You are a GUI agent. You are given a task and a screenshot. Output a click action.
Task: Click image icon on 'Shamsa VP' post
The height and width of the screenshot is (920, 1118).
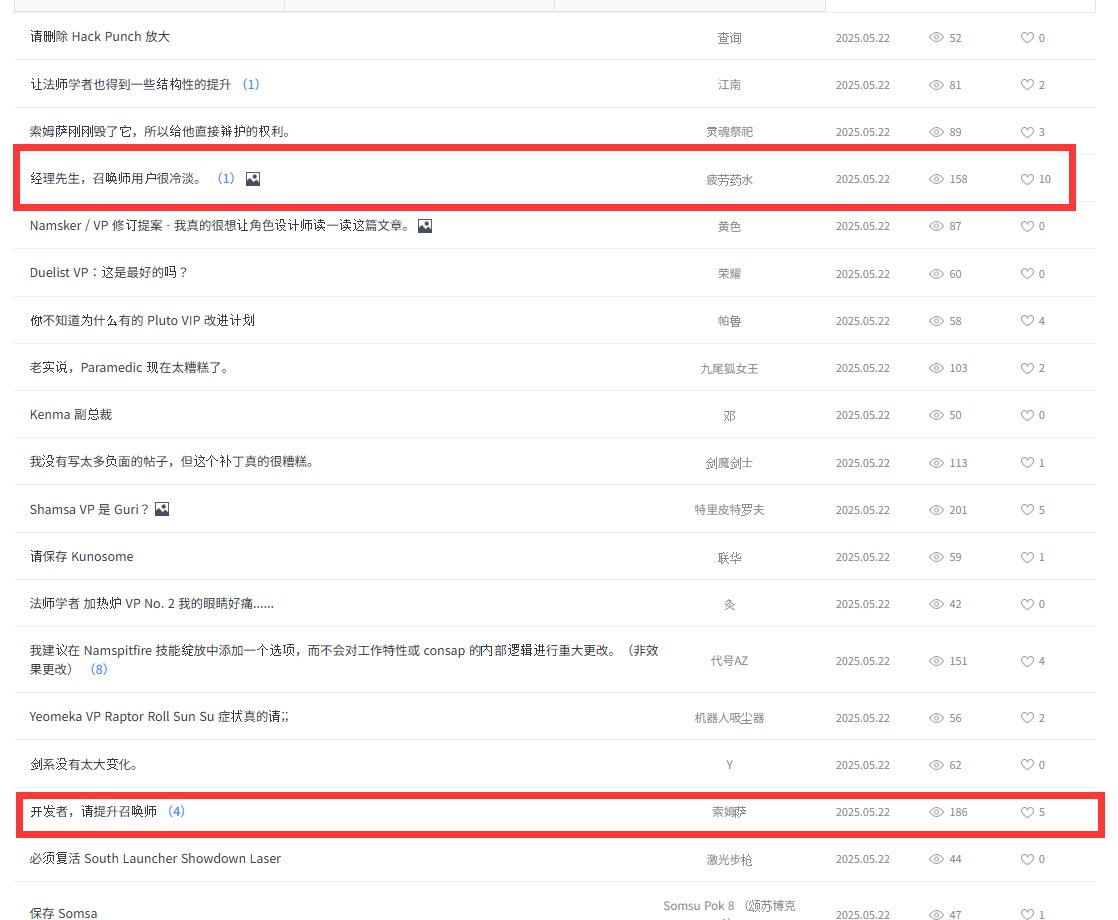163,509
